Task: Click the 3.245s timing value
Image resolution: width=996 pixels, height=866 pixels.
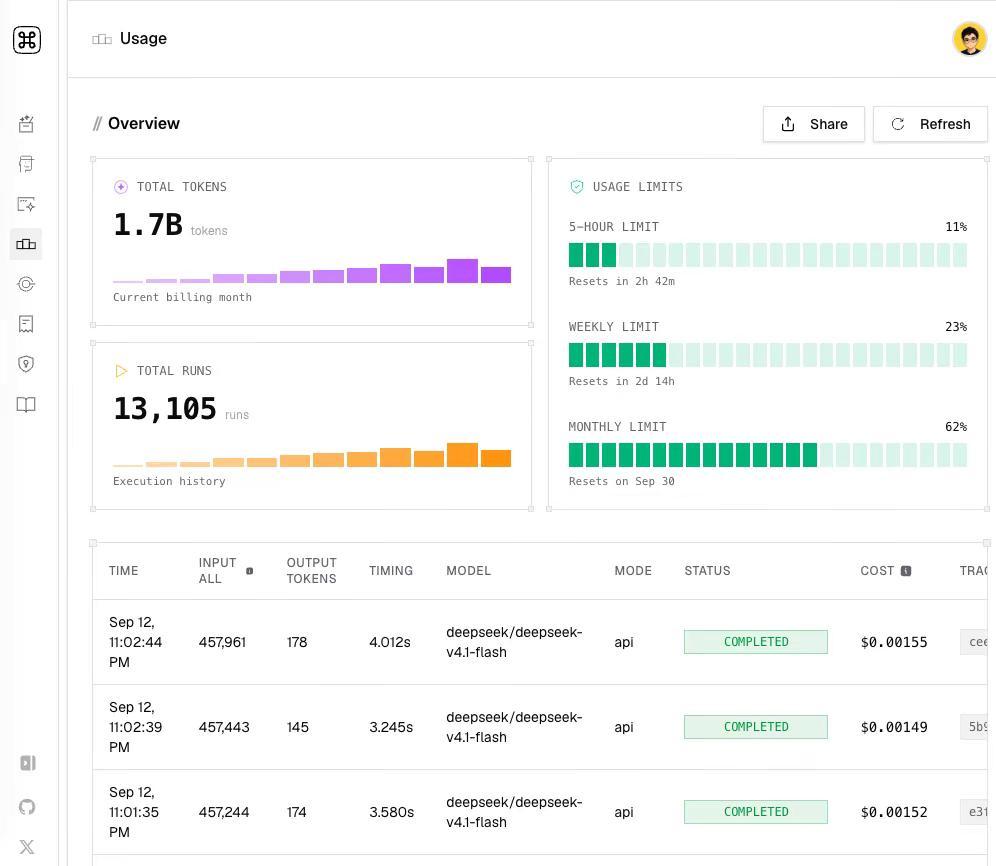Action: [x=391, y=727]
